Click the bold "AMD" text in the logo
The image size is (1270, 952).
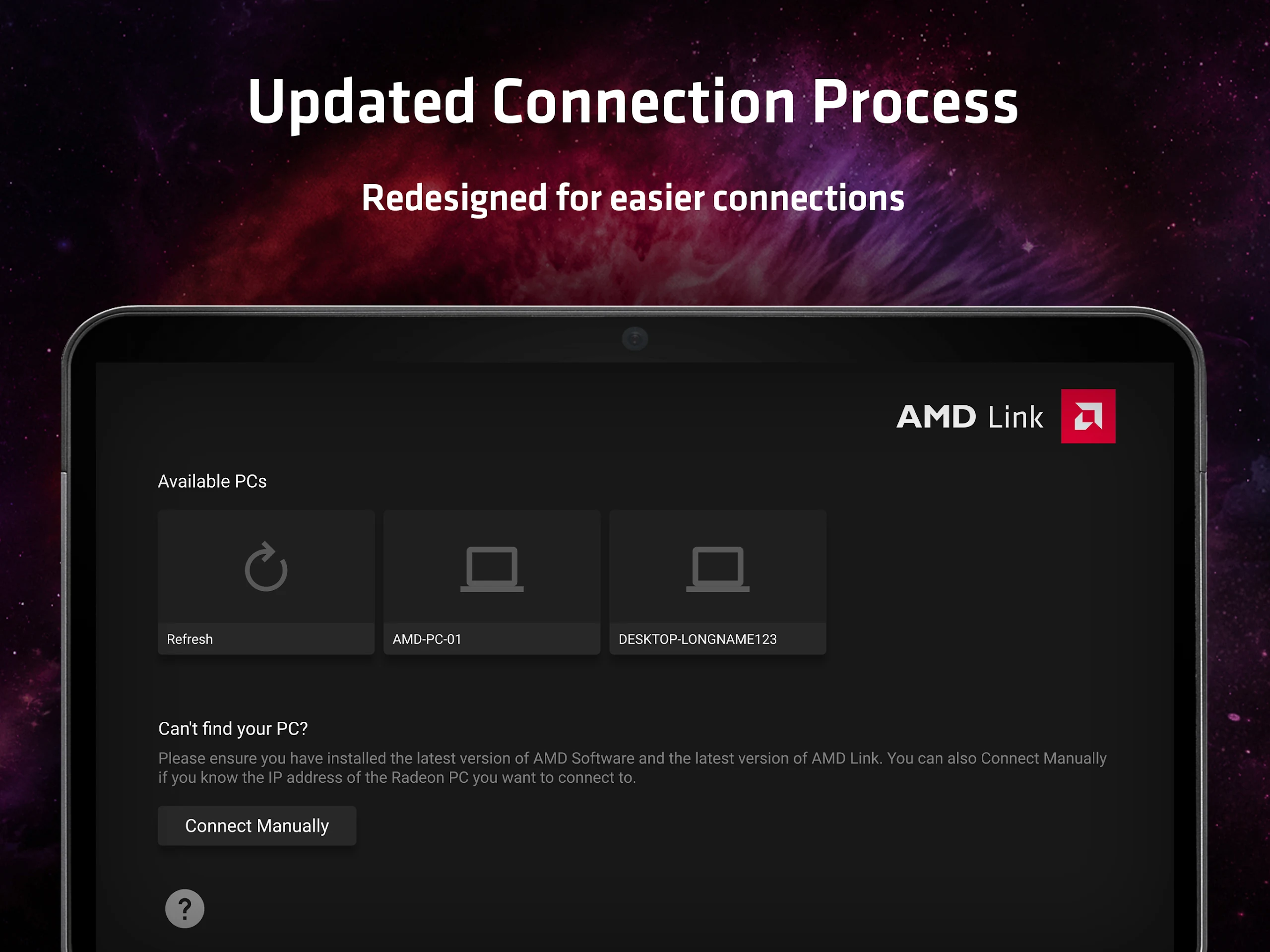(936, 417)
